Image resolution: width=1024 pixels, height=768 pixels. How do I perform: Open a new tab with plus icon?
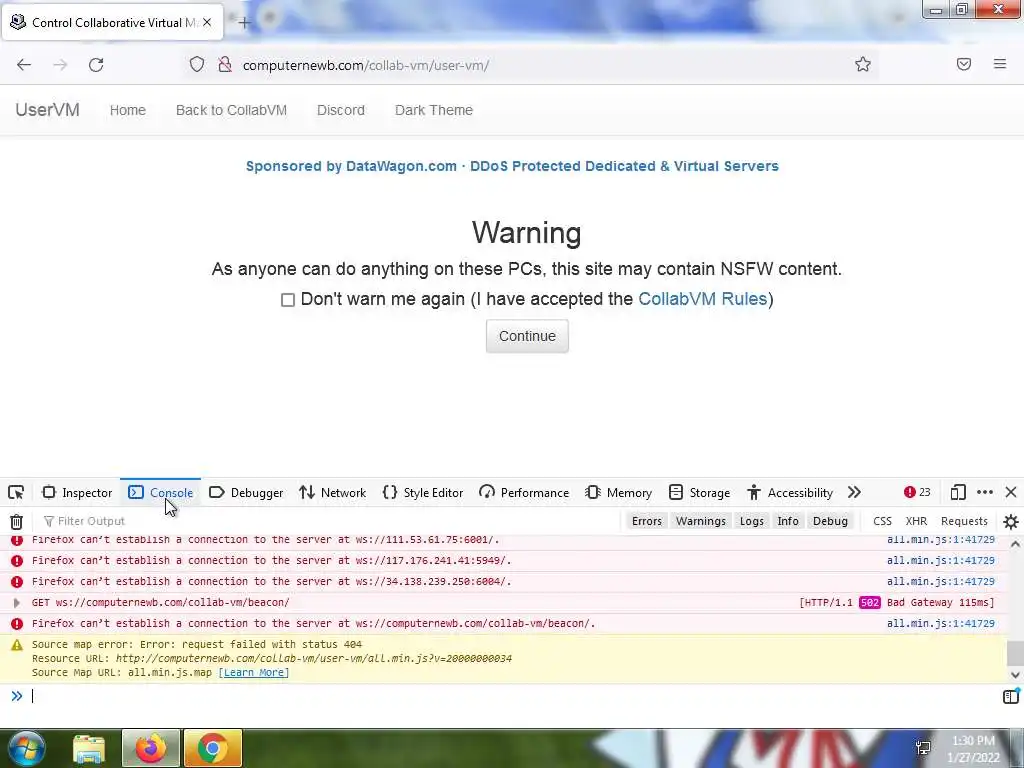coord(244,23)
